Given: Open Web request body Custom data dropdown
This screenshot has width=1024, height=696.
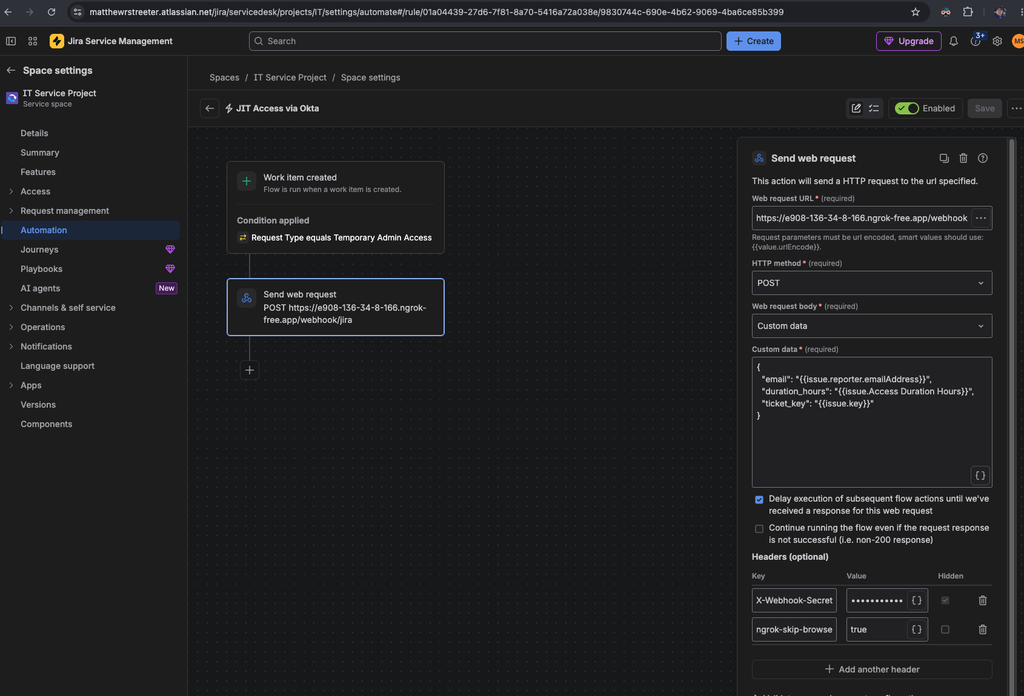Looking at the screenshot, I should tap(872, 326).
